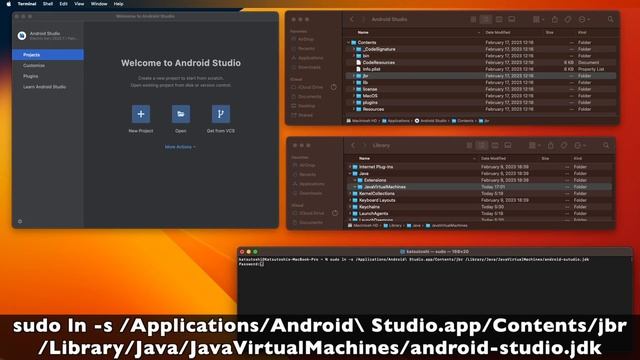
Task: Expand the Keychains folder triangle
Action: pyautogui.click(x=350, y=207)
